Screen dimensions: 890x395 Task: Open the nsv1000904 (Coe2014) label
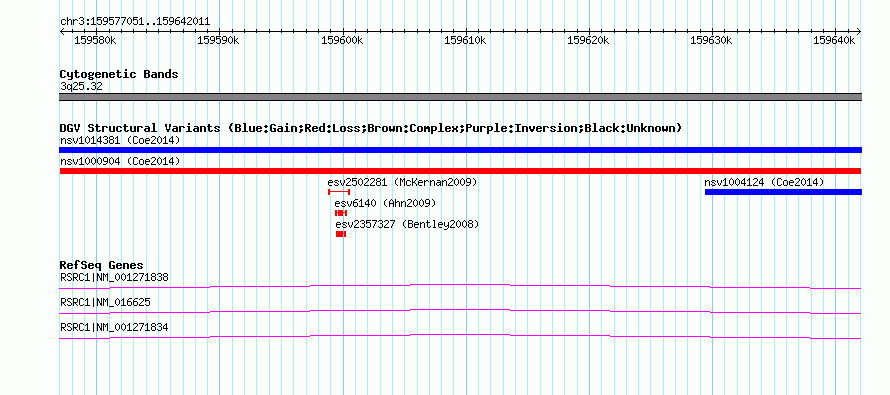120,162
